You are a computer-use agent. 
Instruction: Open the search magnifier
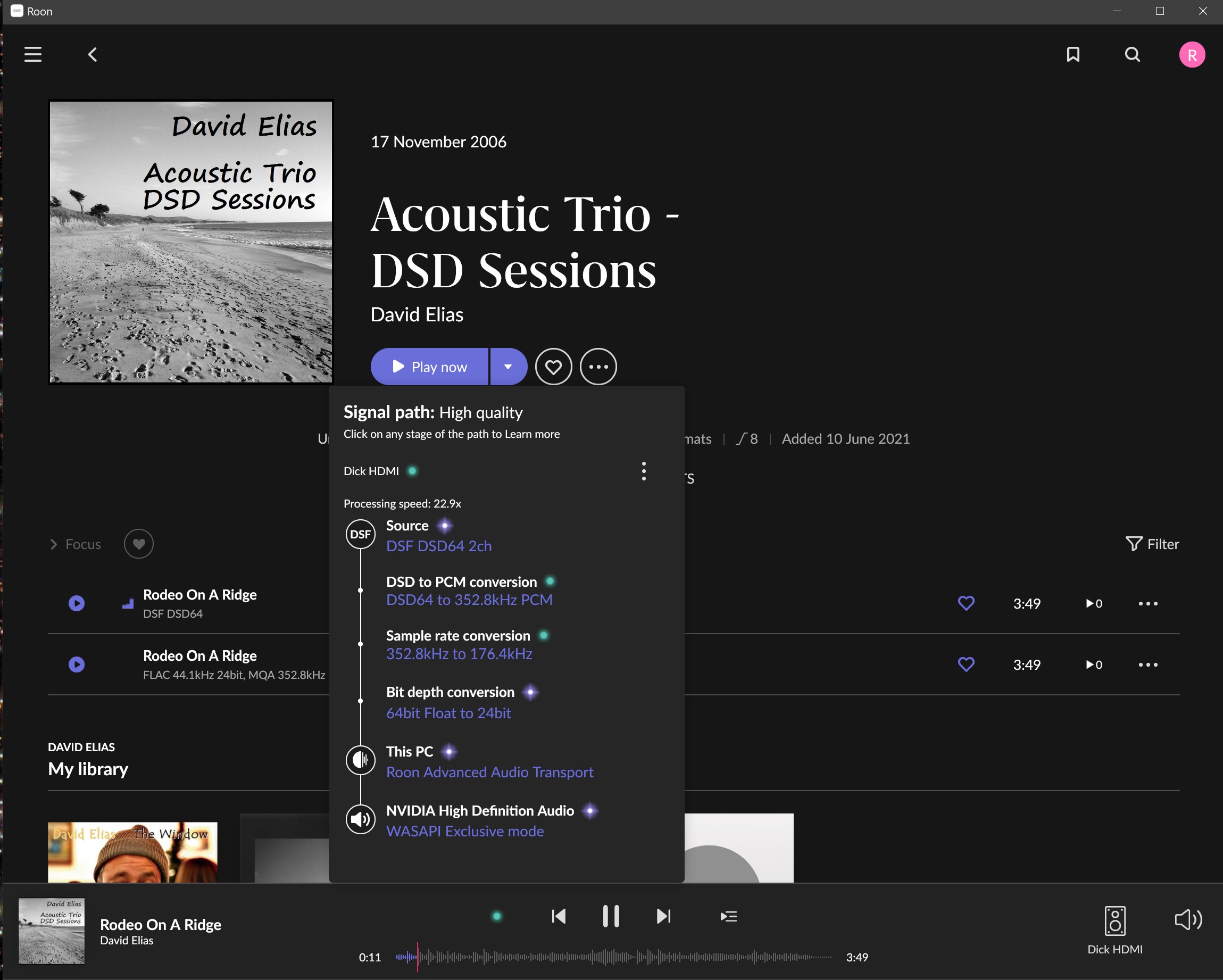click(x=1132, y=54)
